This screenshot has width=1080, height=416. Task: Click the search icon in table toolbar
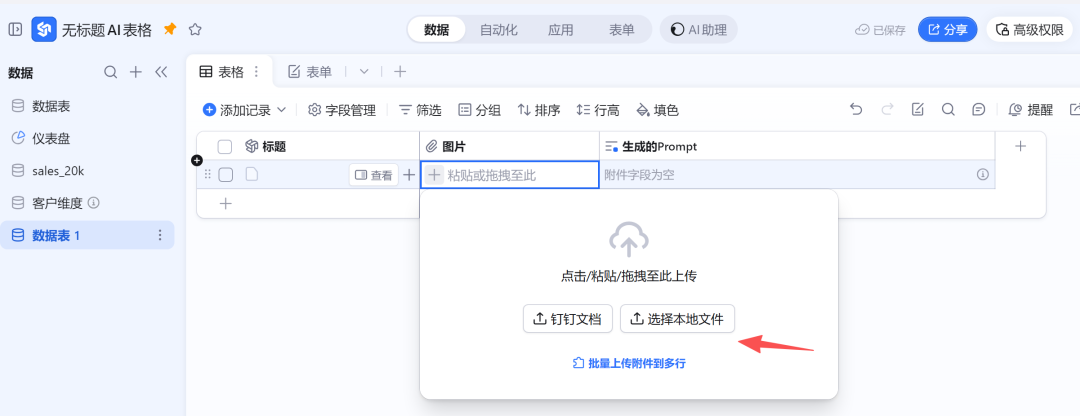948,110
